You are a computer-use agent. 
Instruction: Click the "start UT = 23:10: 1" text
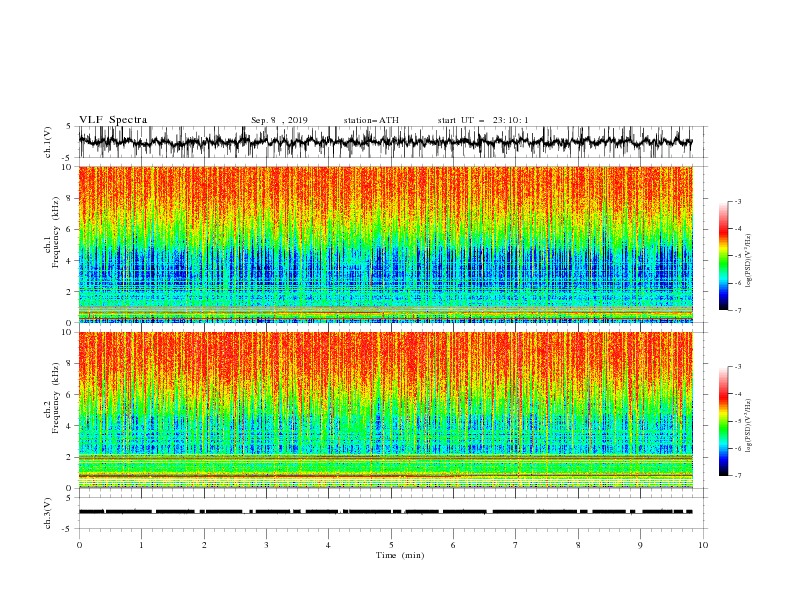pos(483,120)
